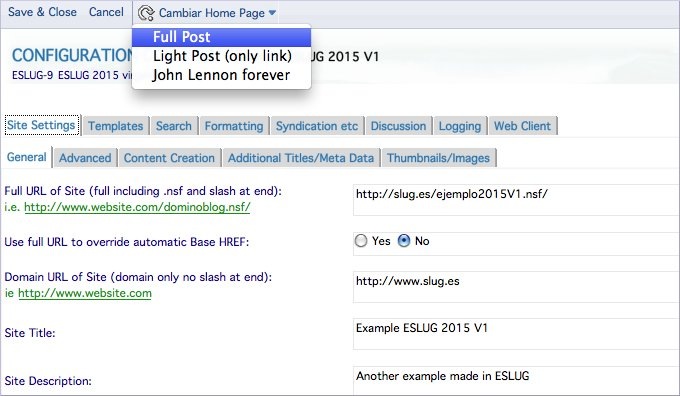Click the Site Title input field
680x396 pixels.
(x=516, y=334)
